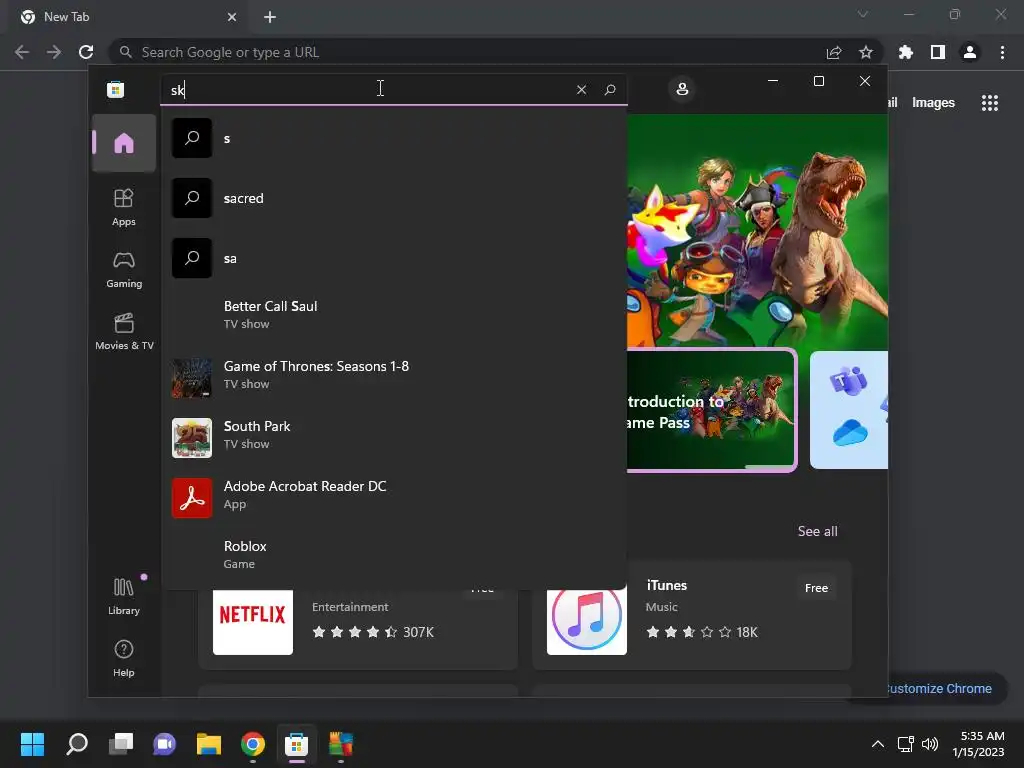Open the Gaming section in Store sidebar
This screenshot has height=768, width=1024.
point(123,270)
